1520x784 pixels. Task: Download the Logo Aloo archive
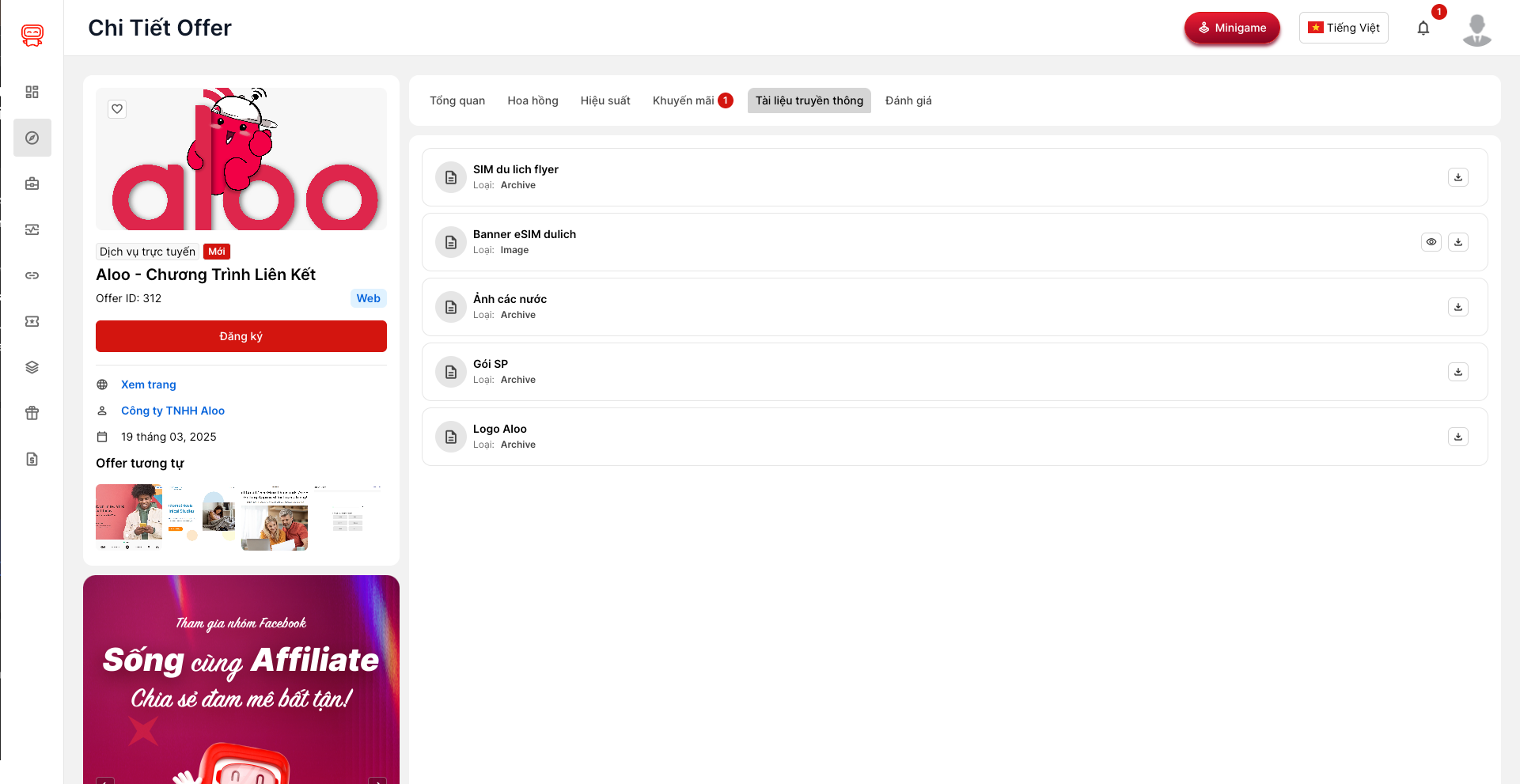[x=1457, y=437]
